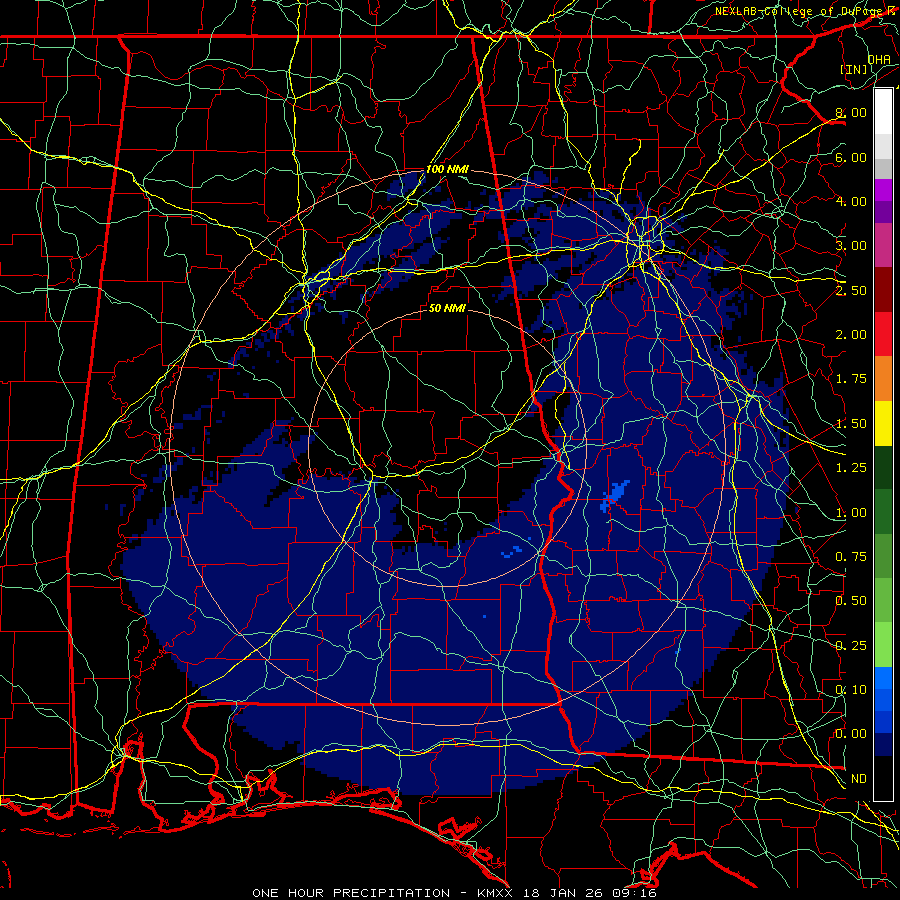Select the white swatch at legend top
900x900 pixels.
(883, 112)
